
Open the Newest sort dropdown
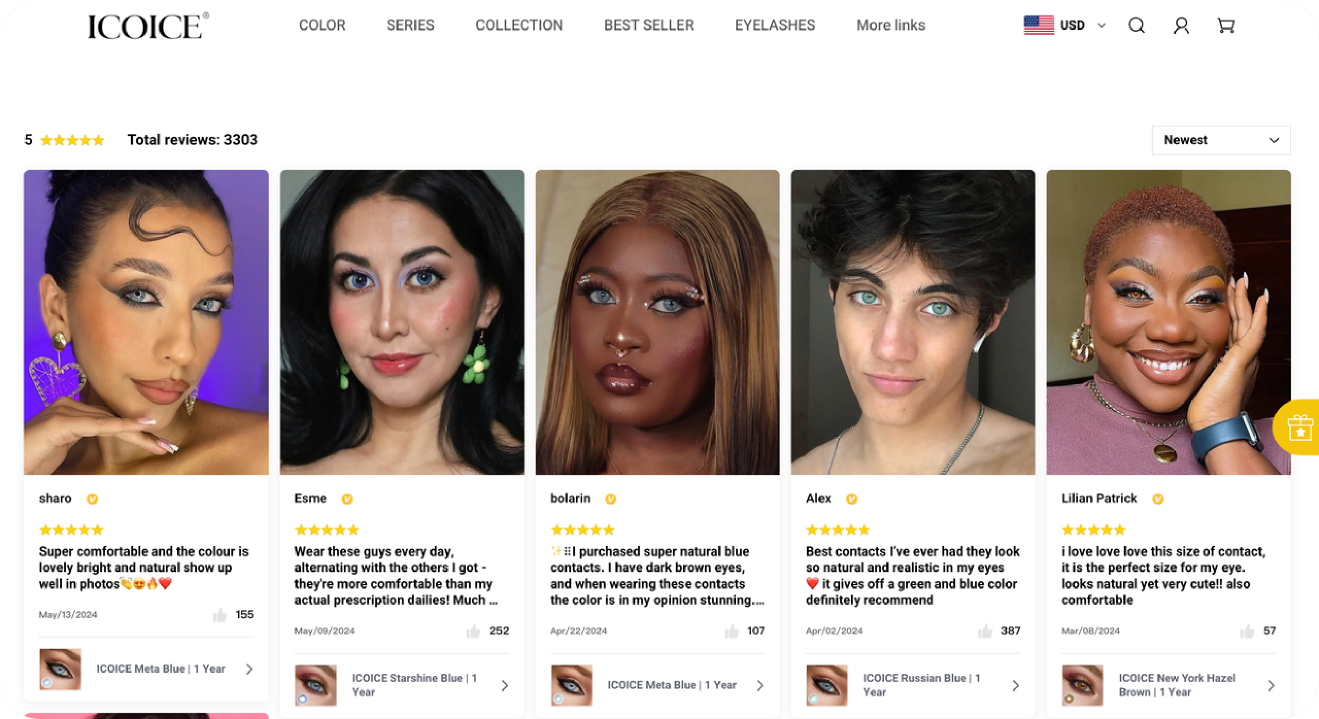tap(1220, 140)
